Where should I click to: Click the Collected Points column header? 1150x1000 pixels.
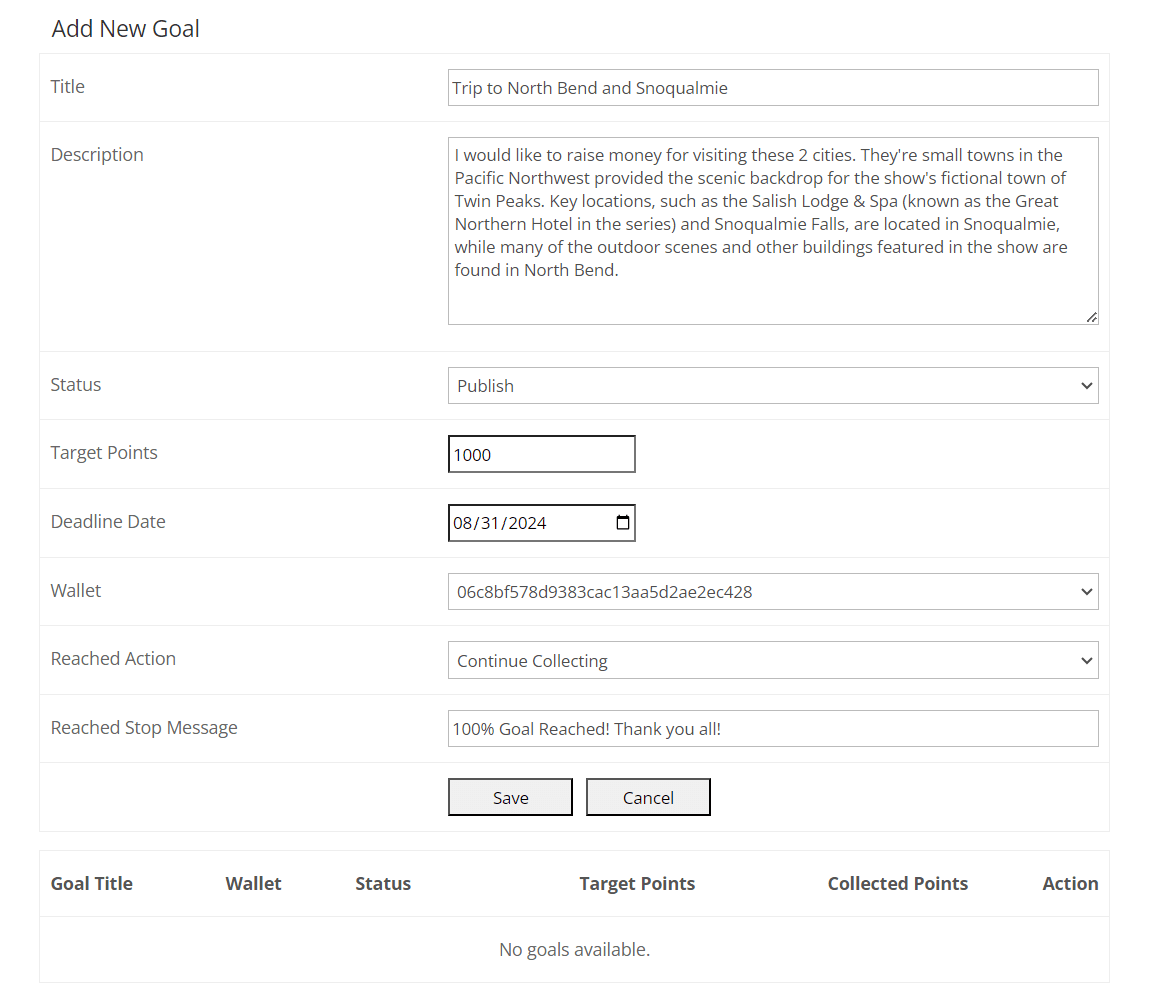tap(897, 884)
